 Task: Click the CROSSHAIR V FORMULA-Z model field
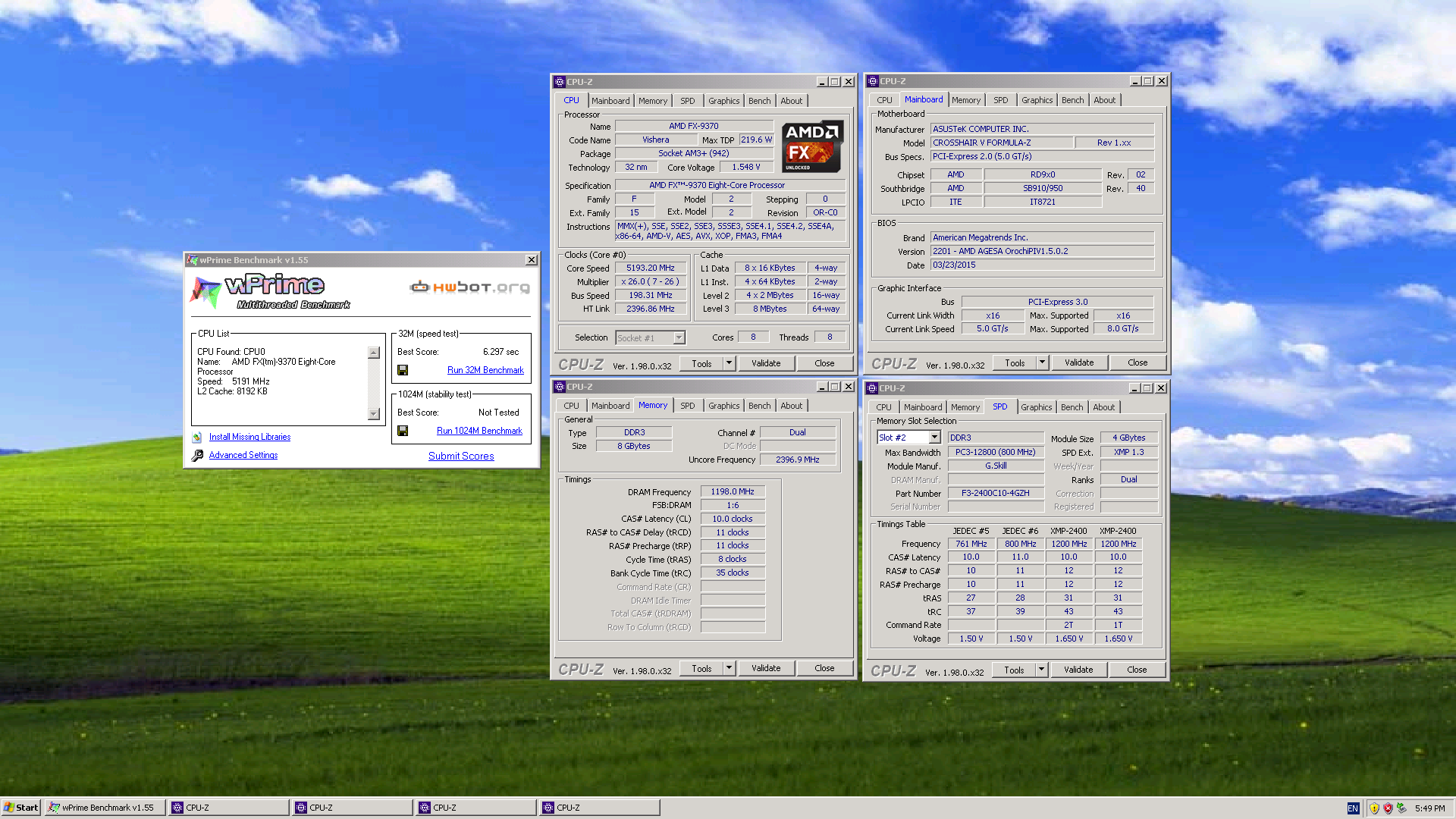pyautogui.click(x=1002, y=143)
